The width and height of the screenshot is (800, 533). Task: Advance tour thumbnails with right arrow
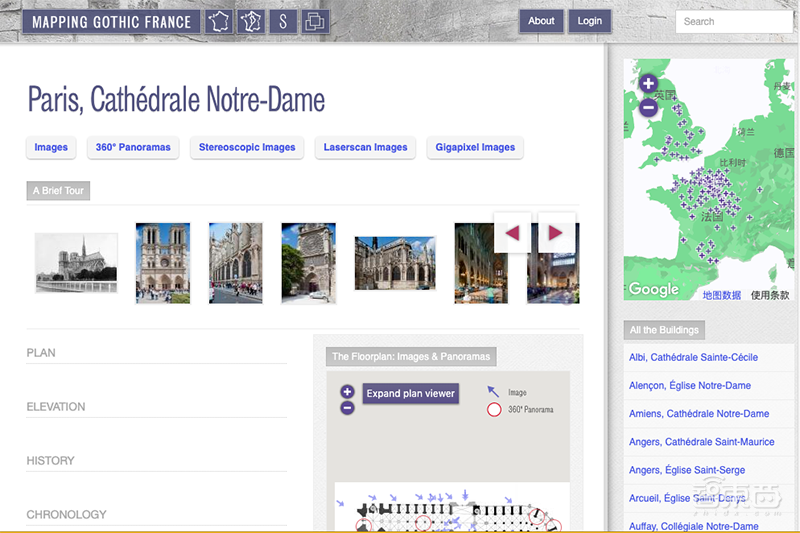556,233
